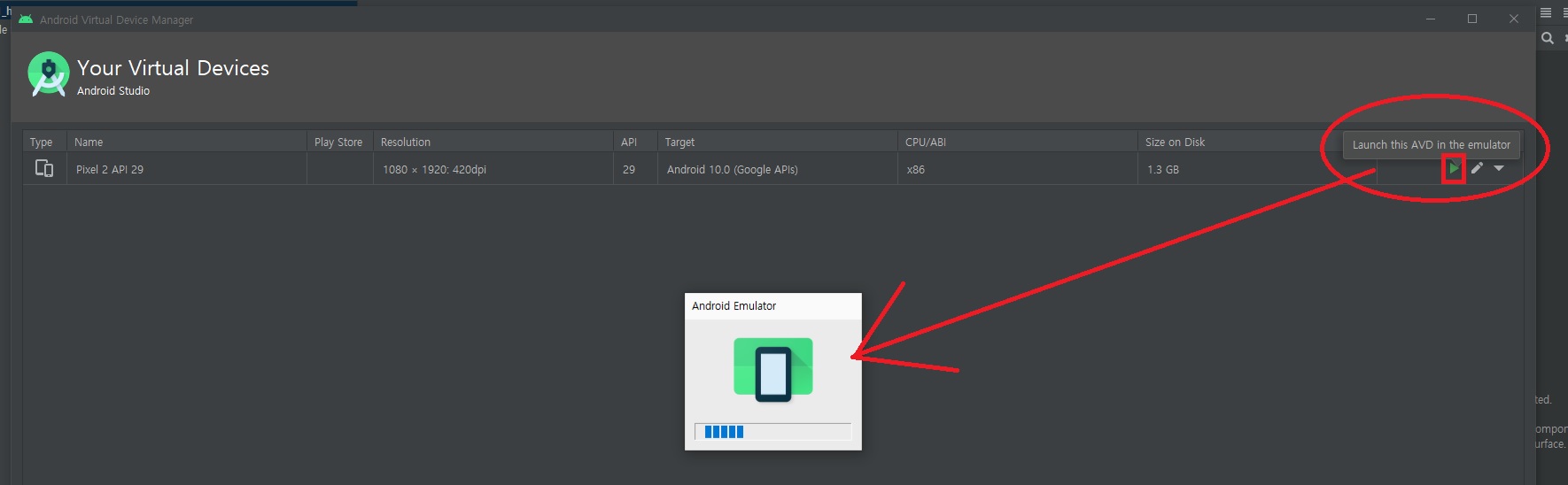1568x485 pixels.
Task: Sort by the API column header
Action: click(x=635, y=142)
